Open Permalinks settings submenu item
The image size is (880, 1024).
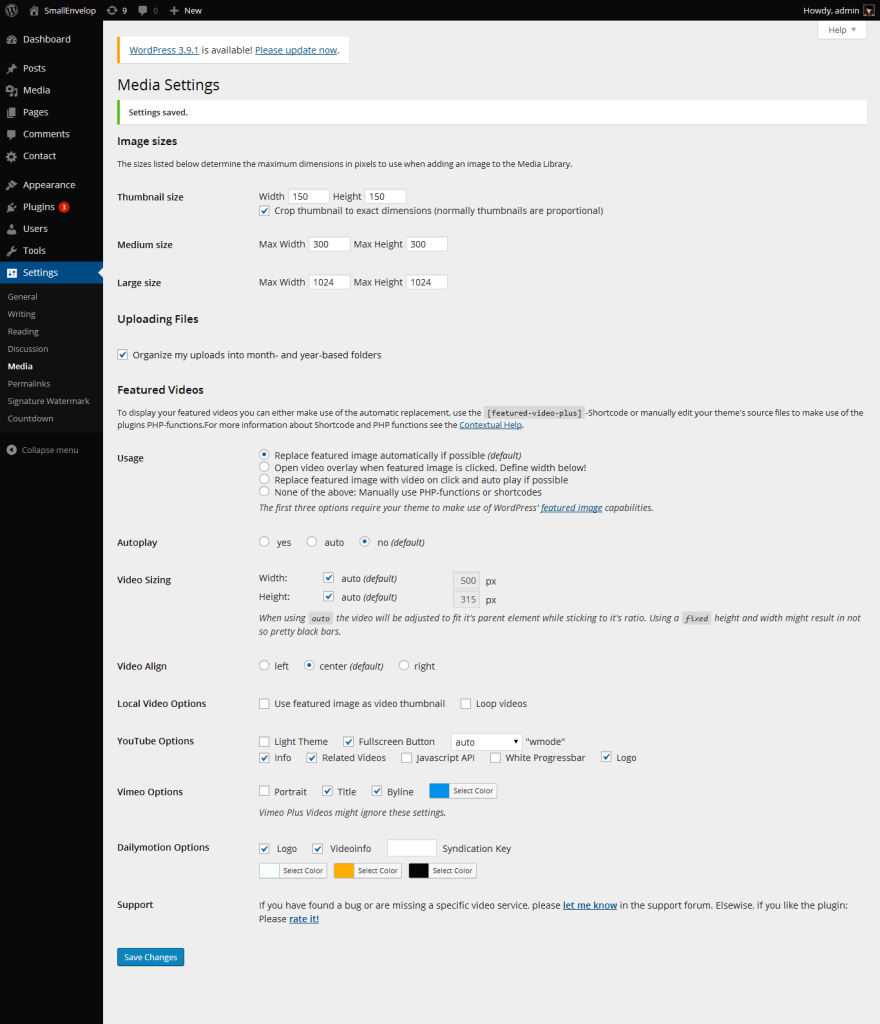point(29,384)
